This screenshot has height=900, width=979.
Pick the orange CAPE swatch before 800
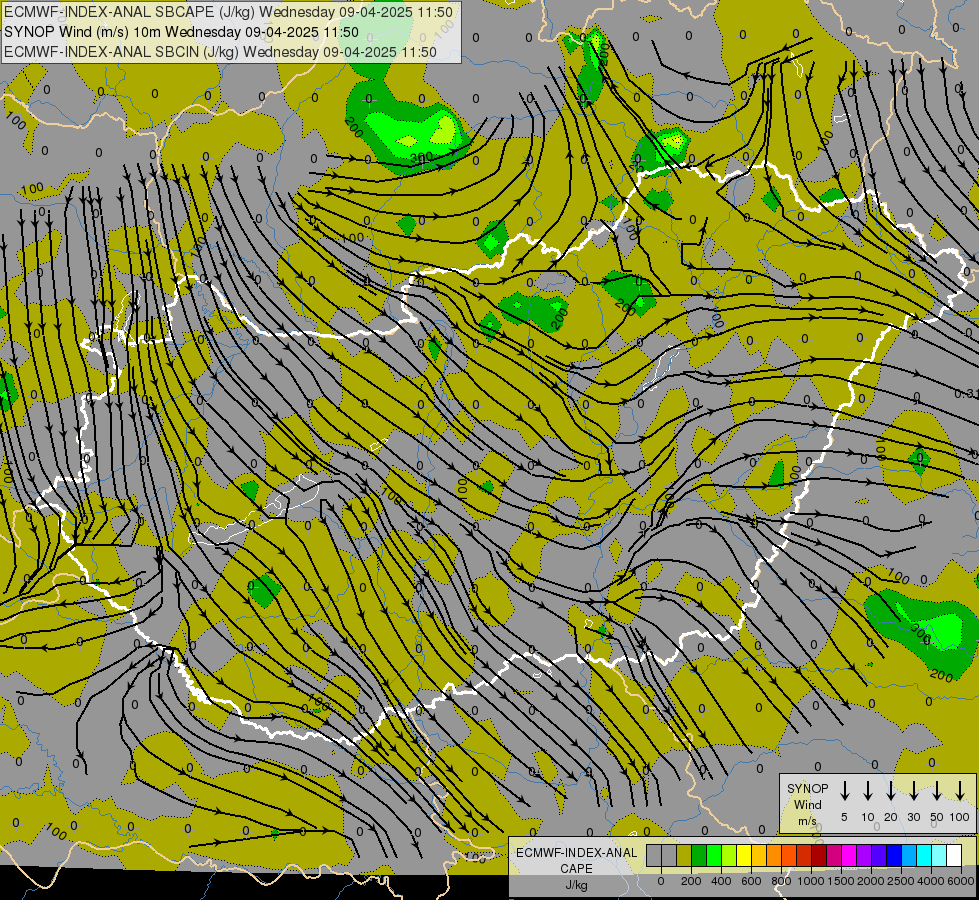click(x=774, y=855)
